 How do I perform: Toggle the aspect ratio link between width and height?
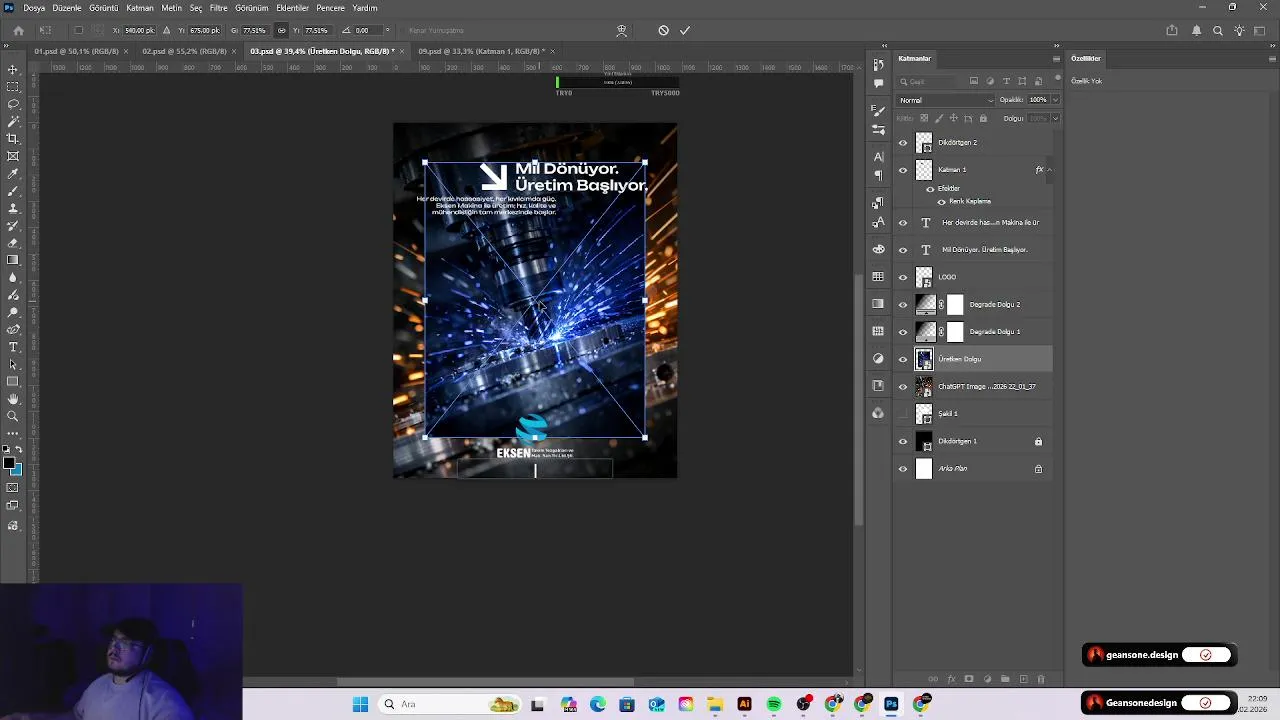(x=281, y=30)
